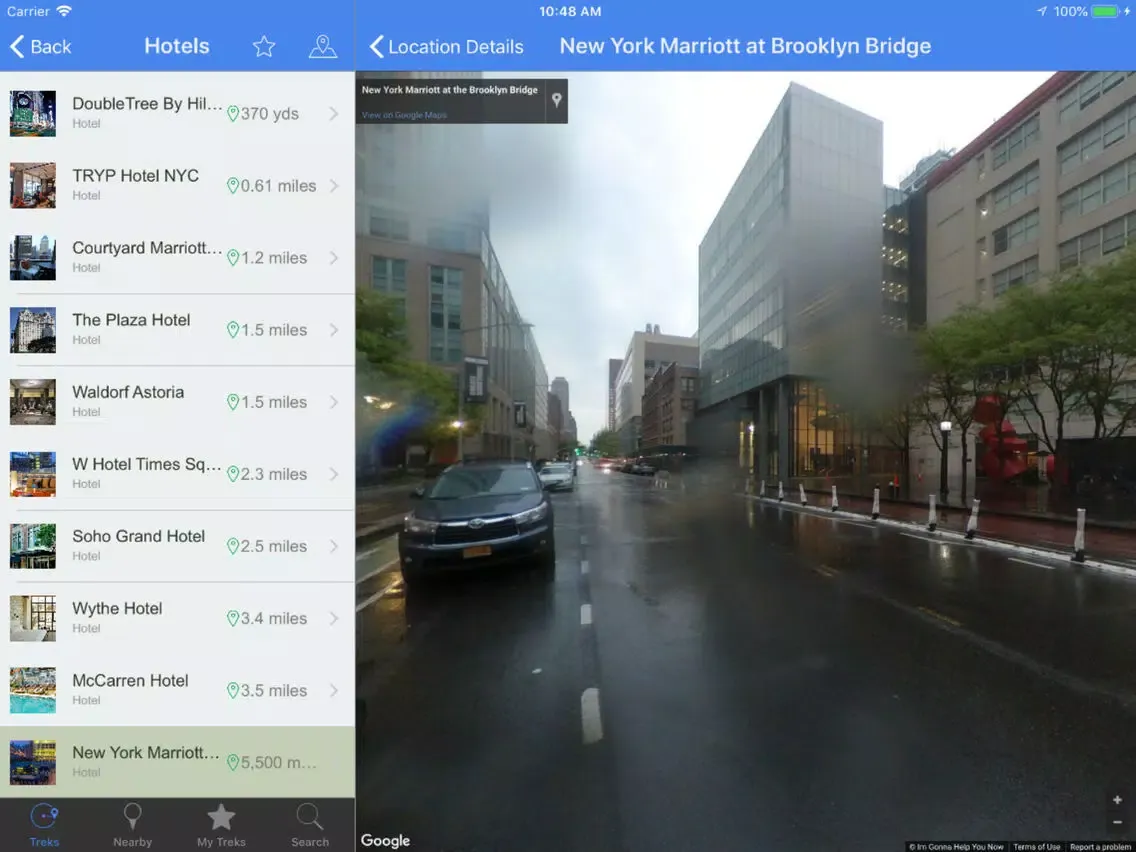Click the pin icon beside 1.2 miles

(x=233, y=258)
